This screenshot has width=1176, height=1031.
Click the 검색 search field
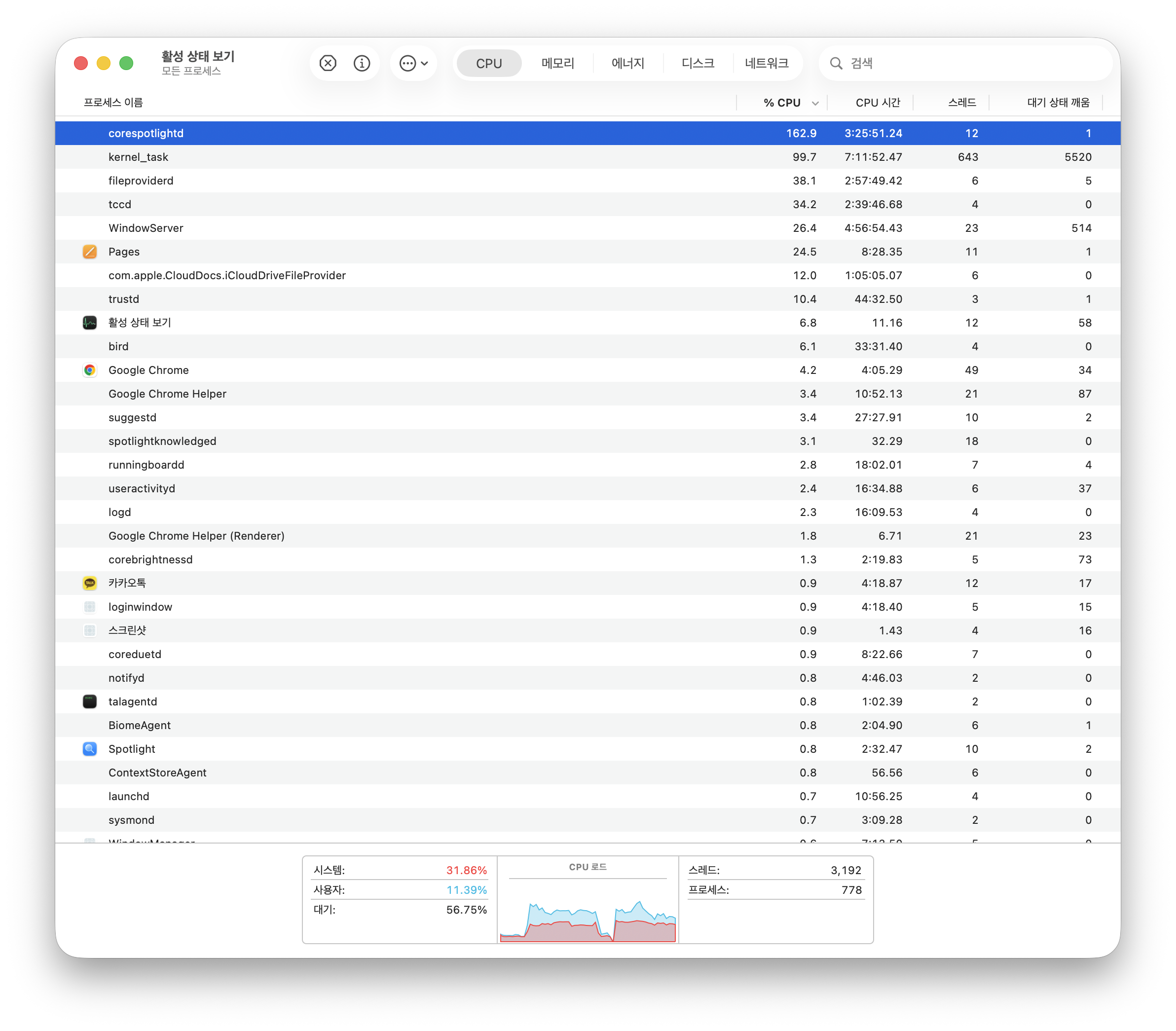[972, 63]
